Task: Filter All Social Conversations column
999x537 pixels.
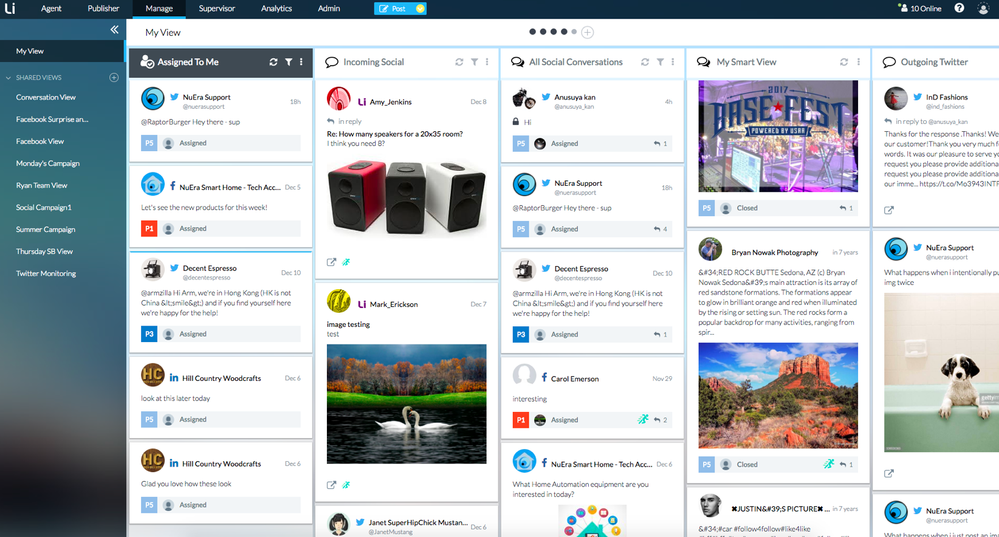Action: pos(661,62)
